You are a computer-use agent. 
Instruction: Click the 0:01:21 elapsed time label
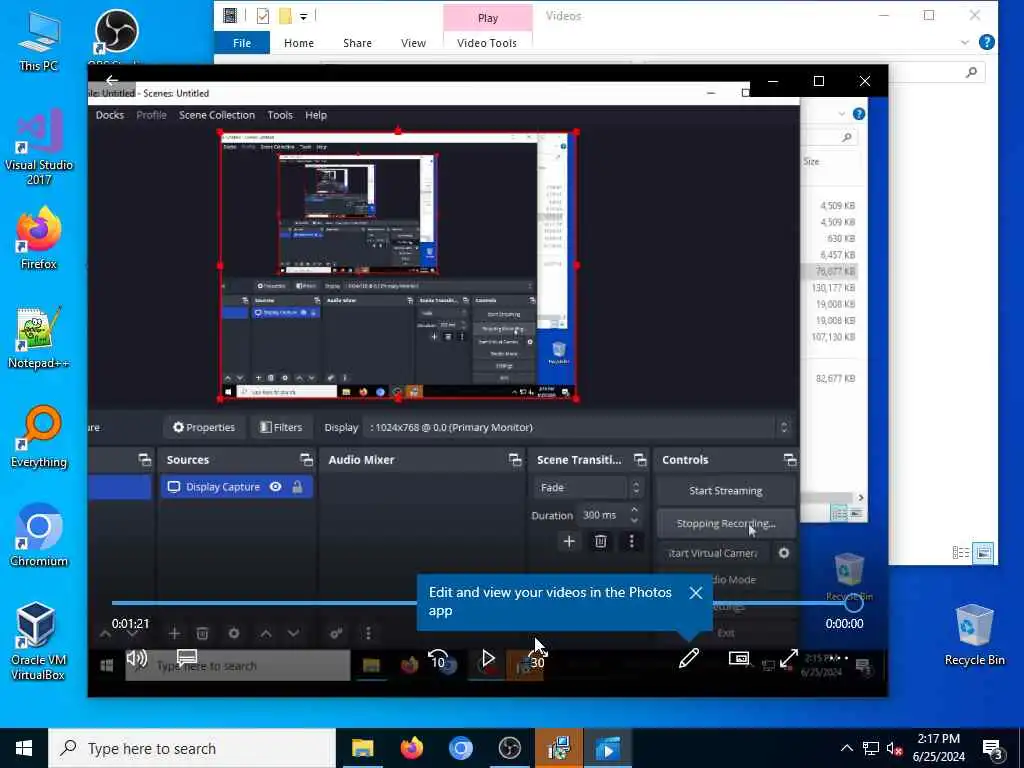130,624
